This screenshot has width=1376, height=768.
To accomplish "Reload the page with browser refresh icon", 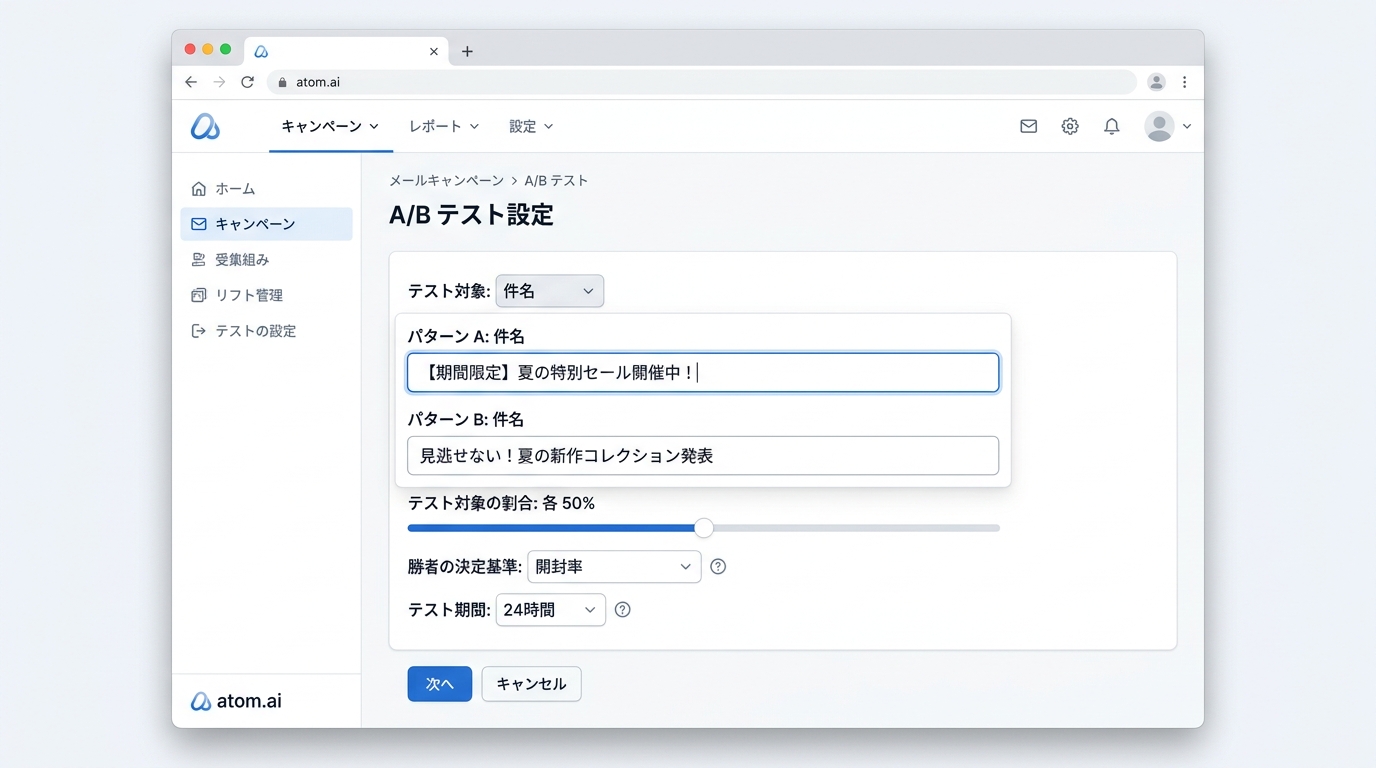I will tap(247, 82).
